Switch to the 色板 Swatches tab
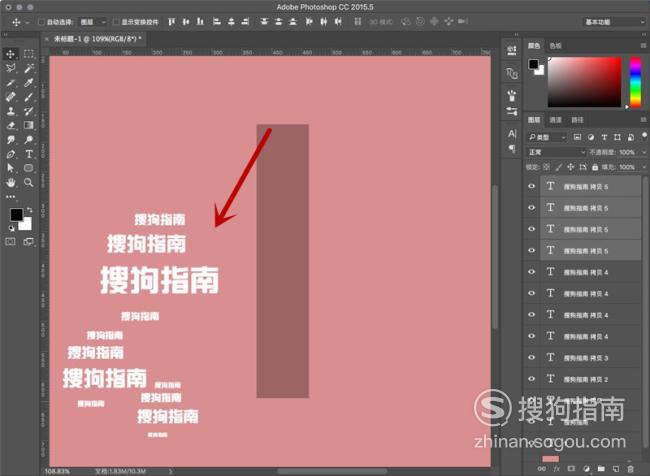 pyautogui.click(x=555, y=46)
